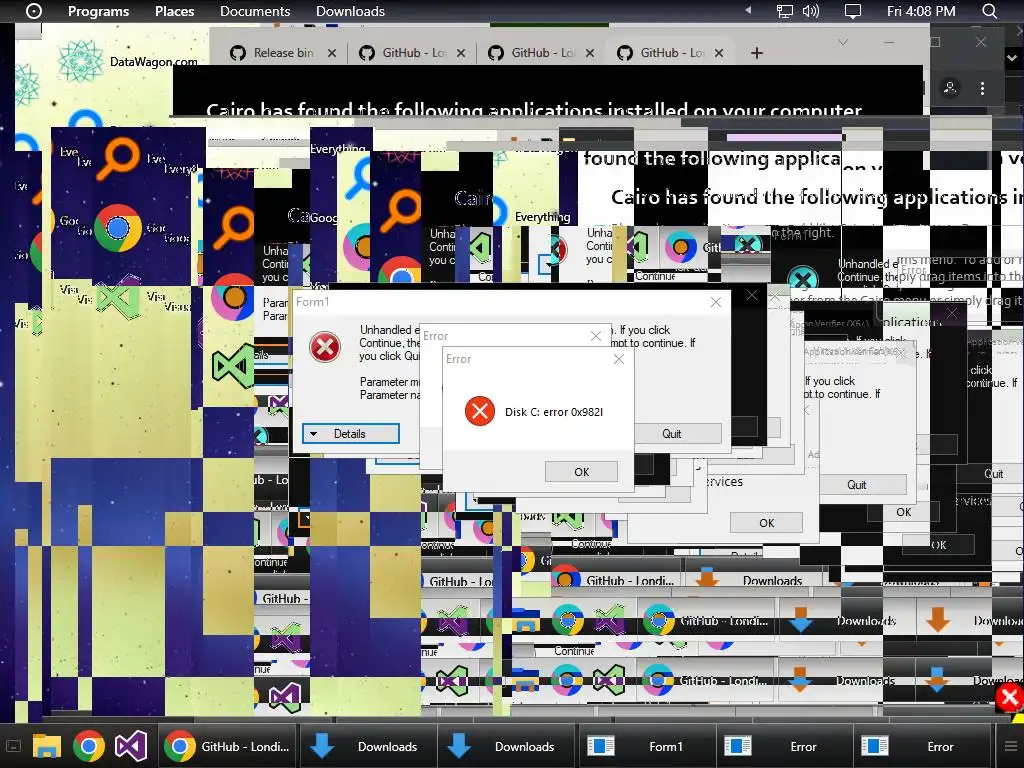
Task: Close the front Disk C Error dialog
Action: (618, 359)
